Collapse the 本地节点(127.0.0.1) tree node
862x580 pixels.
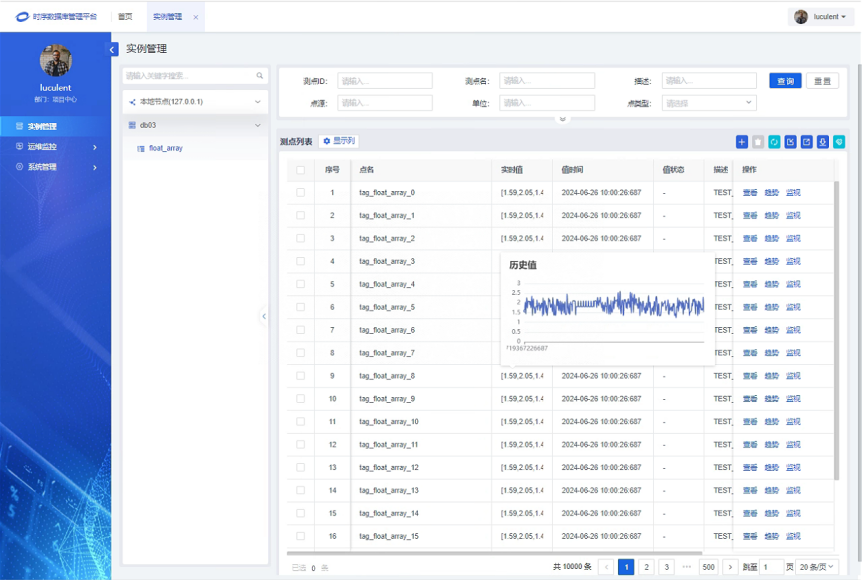pyautogui.click(x=258, y=102)
